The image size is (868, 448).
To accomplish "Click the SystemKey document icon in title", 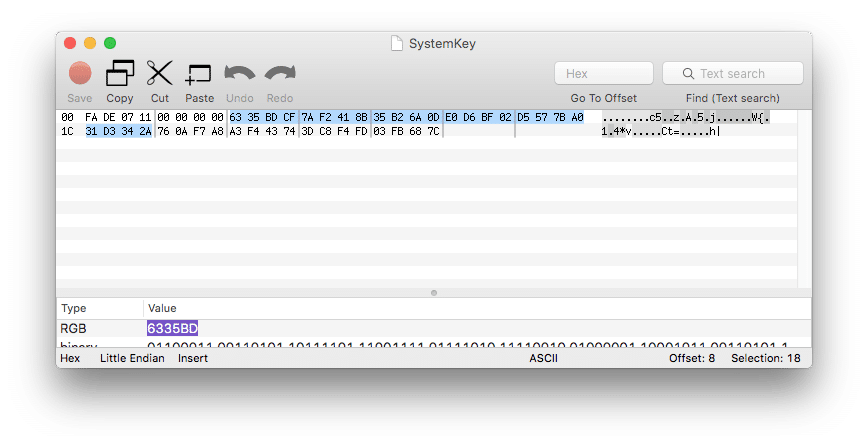I will (396, 43).
